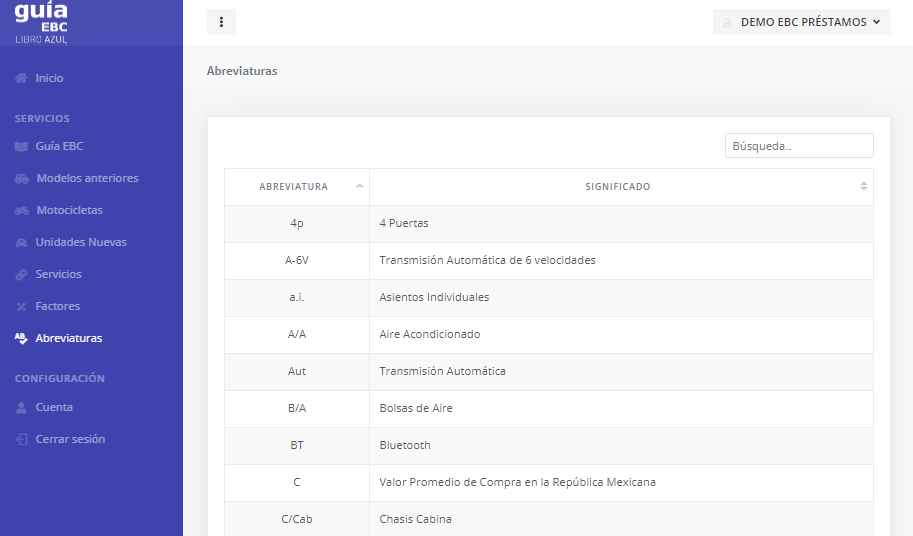The width and height of the screenshot is (913, 536).
Task: Click the Búsqueda search field
Action: pos(798,146)
